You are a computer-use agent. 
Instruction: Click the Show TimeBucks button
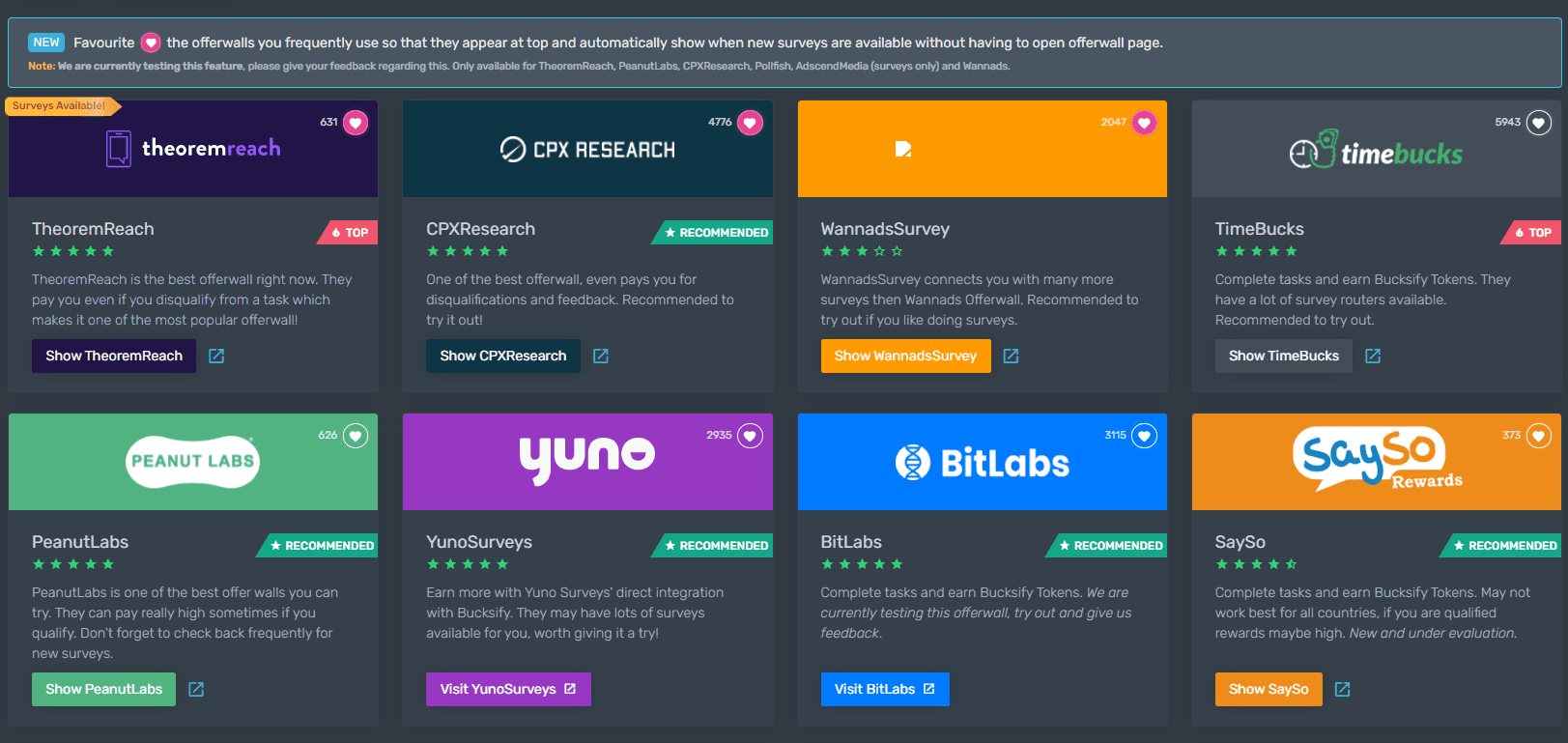point(1284,356)
